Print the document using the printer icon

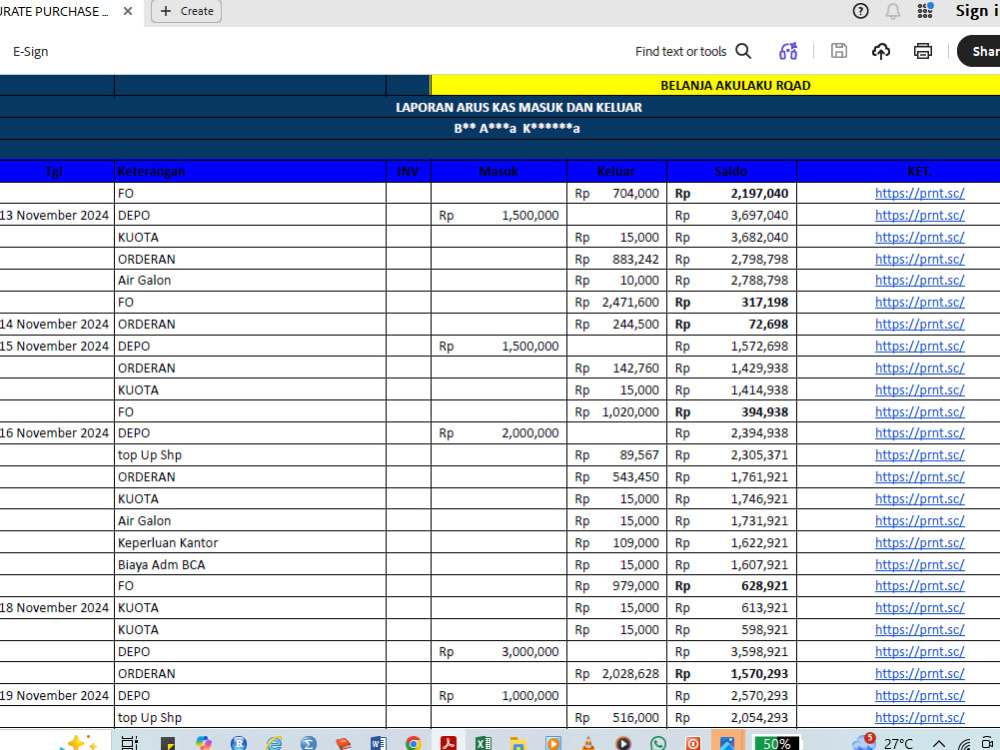pos(922,51)
